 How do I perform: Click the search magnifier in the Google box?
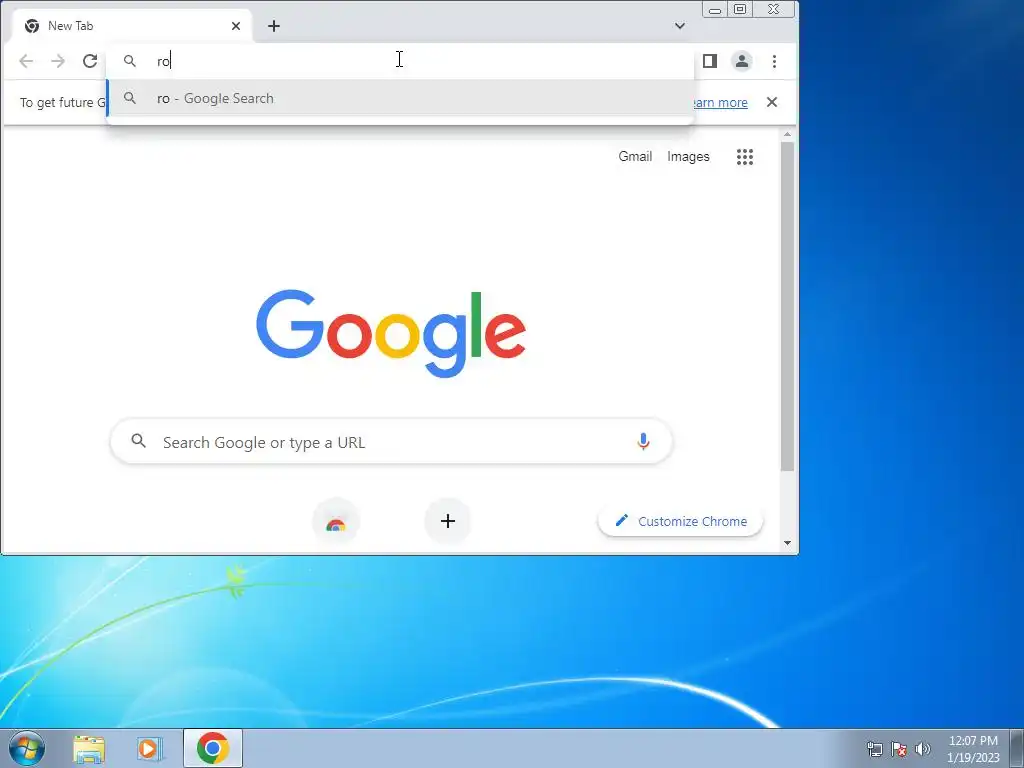point(138,441)
